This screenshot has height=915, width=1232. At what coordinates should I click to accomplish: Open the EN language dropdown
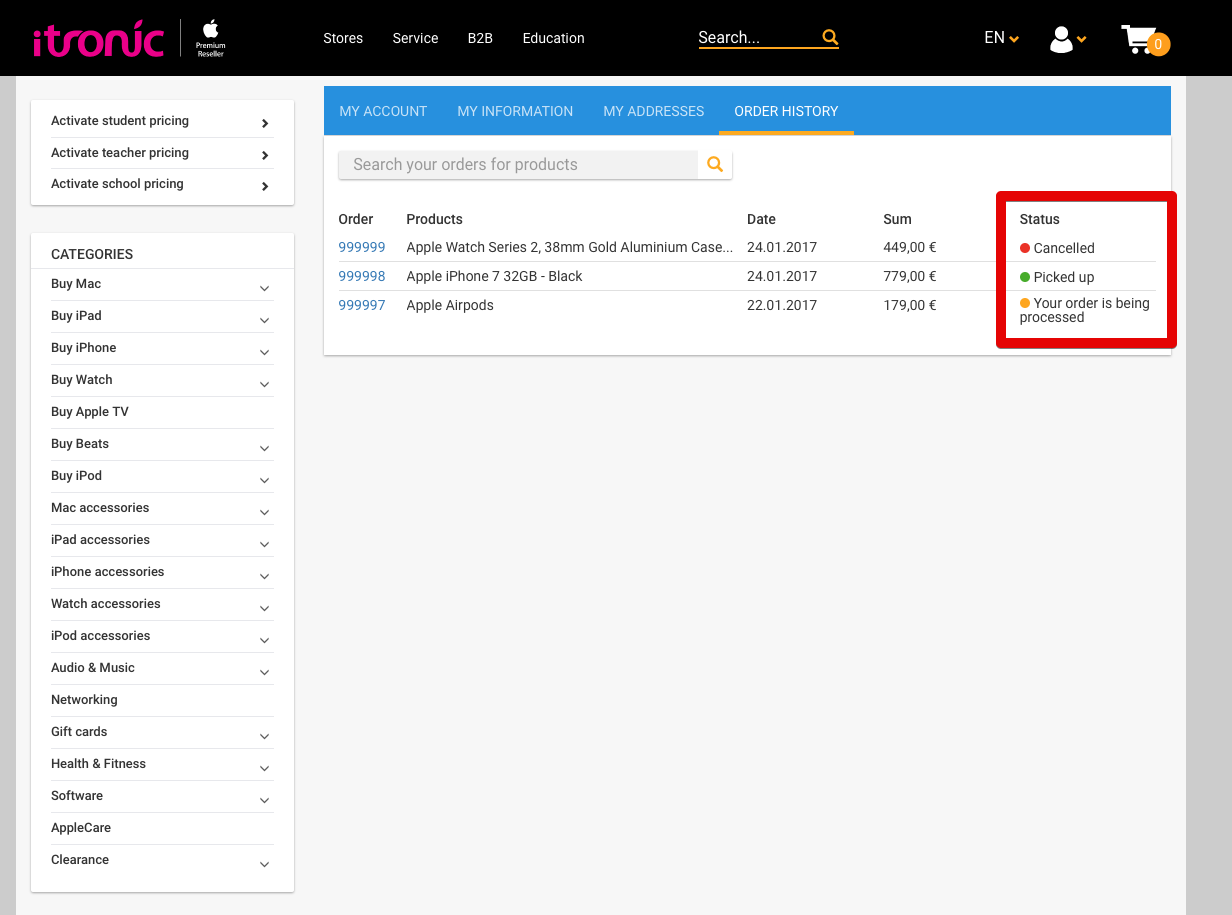1001,38
